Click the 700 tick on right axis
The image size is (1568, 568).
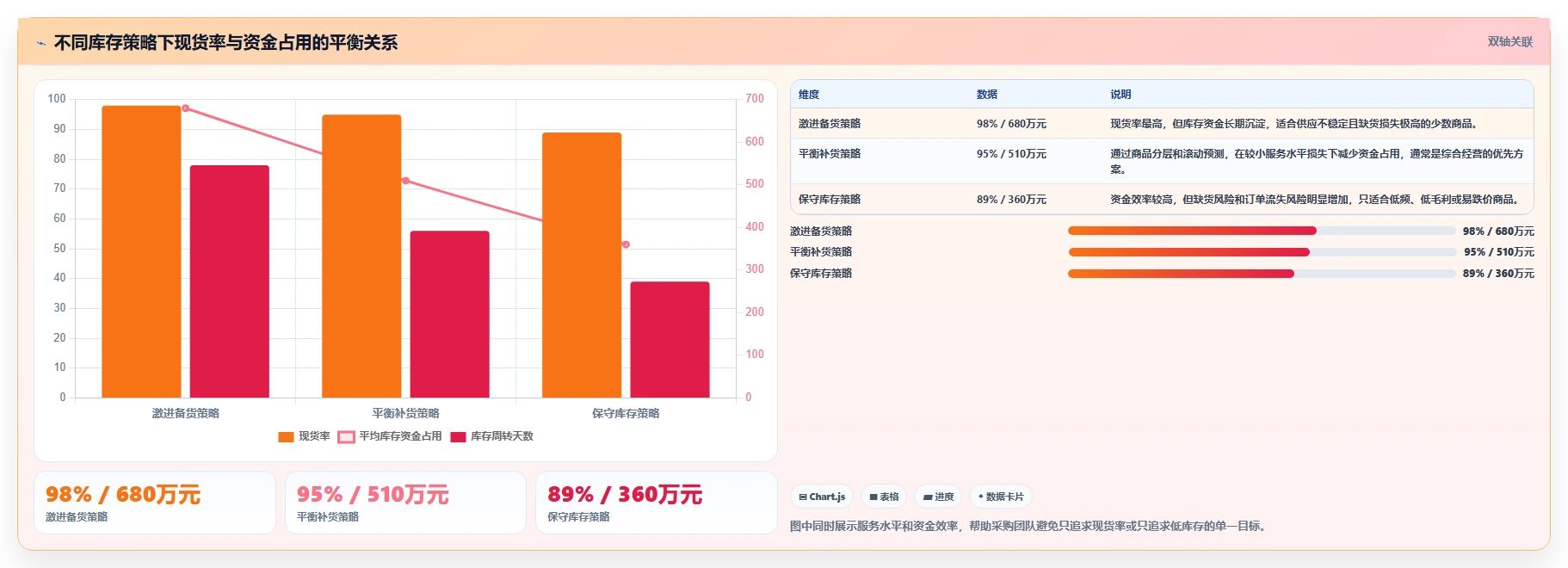click(x=755, y=99)
